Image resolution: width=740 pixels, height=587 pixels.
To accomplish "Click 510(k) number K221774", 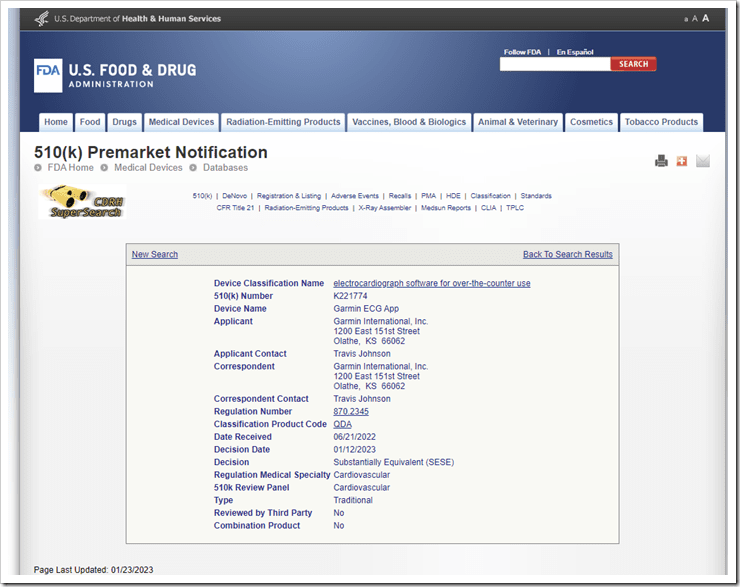I will (x=350, y=296).
